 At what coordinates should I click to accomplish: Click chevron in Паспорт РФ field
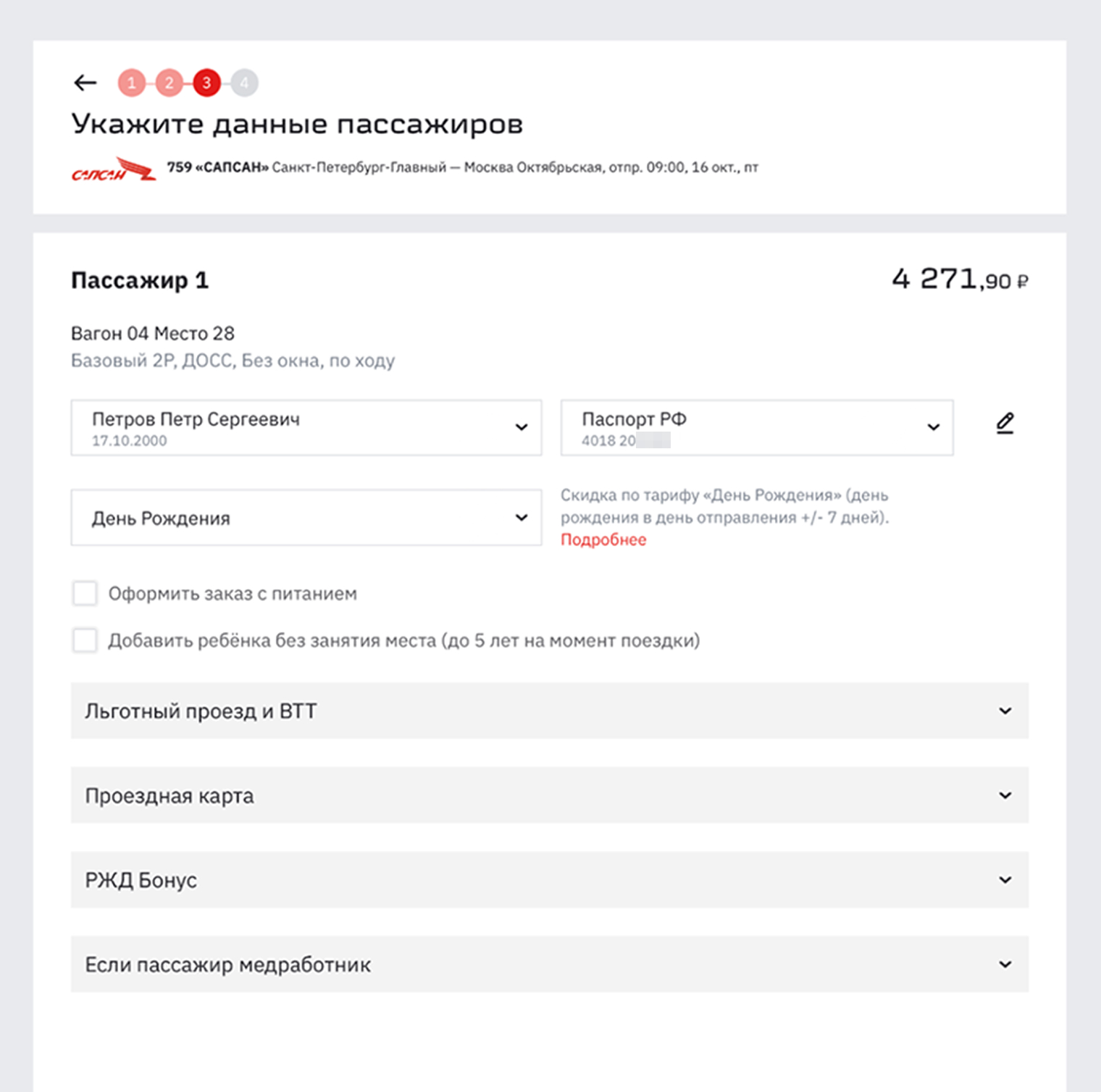934,427
